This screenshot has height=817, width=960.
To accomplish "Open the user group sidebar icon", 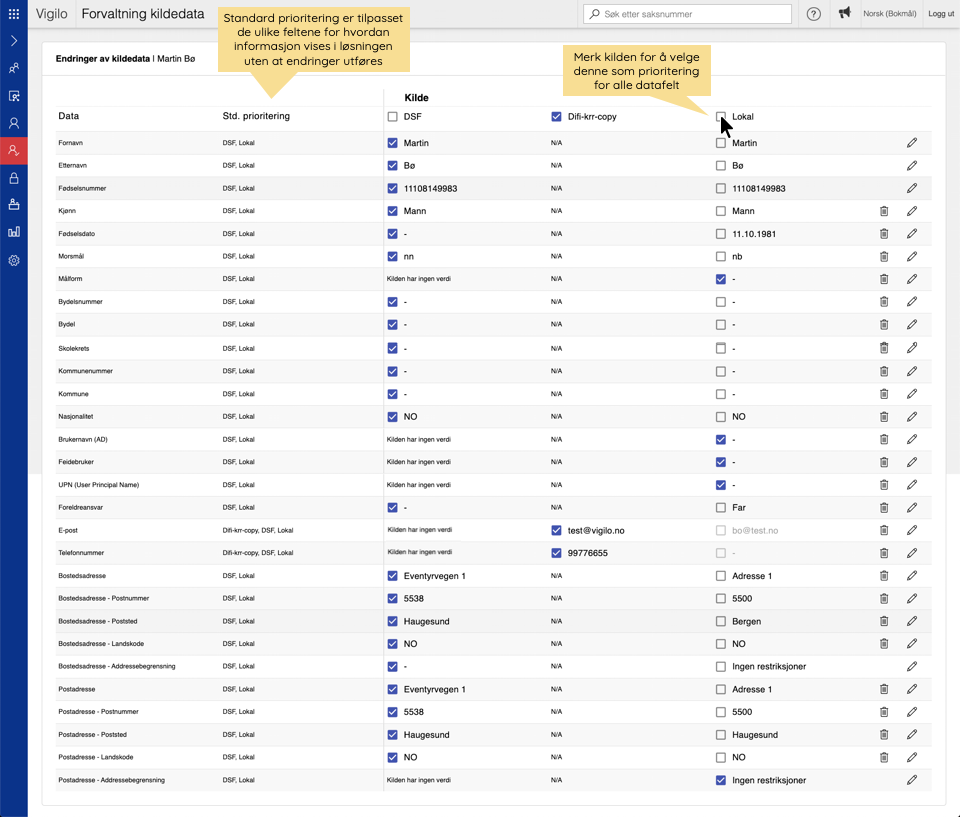I will coord(13,68).
